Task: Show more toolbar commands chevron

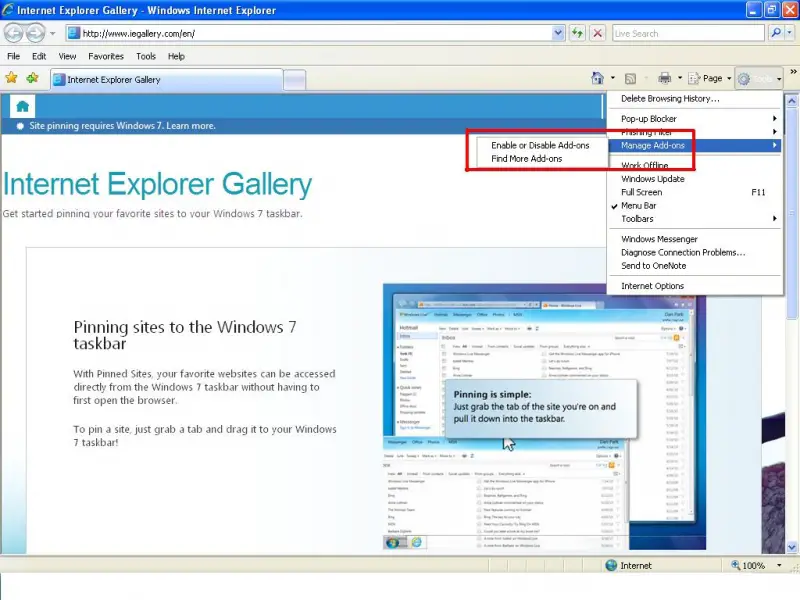Action: [793, 72]
